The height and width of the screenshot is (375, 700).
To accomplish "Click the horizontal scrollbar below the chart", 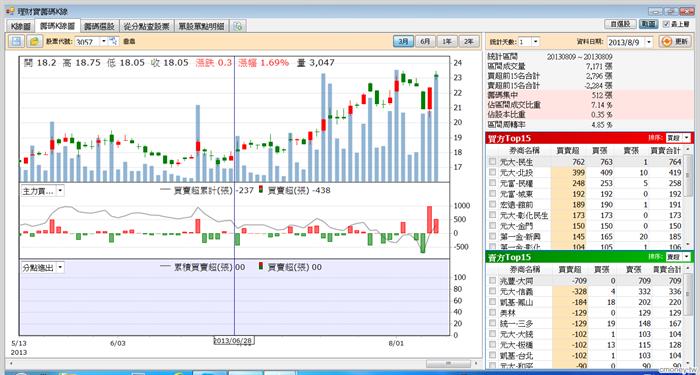I will click(x=450, y=363).
